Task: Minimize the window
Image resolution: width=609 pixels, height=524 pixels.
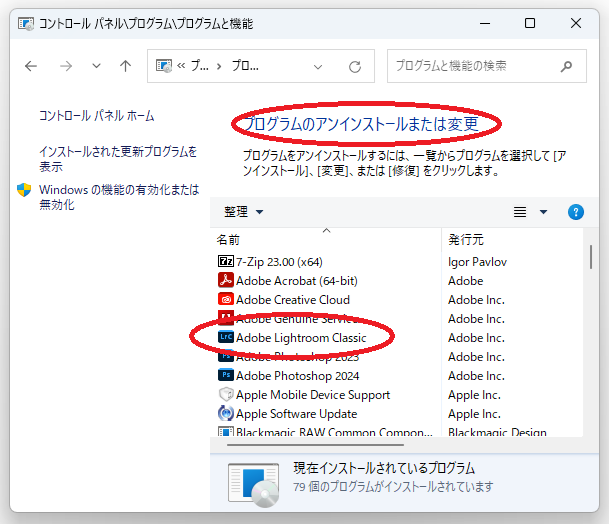Action: tap(485, 23)
